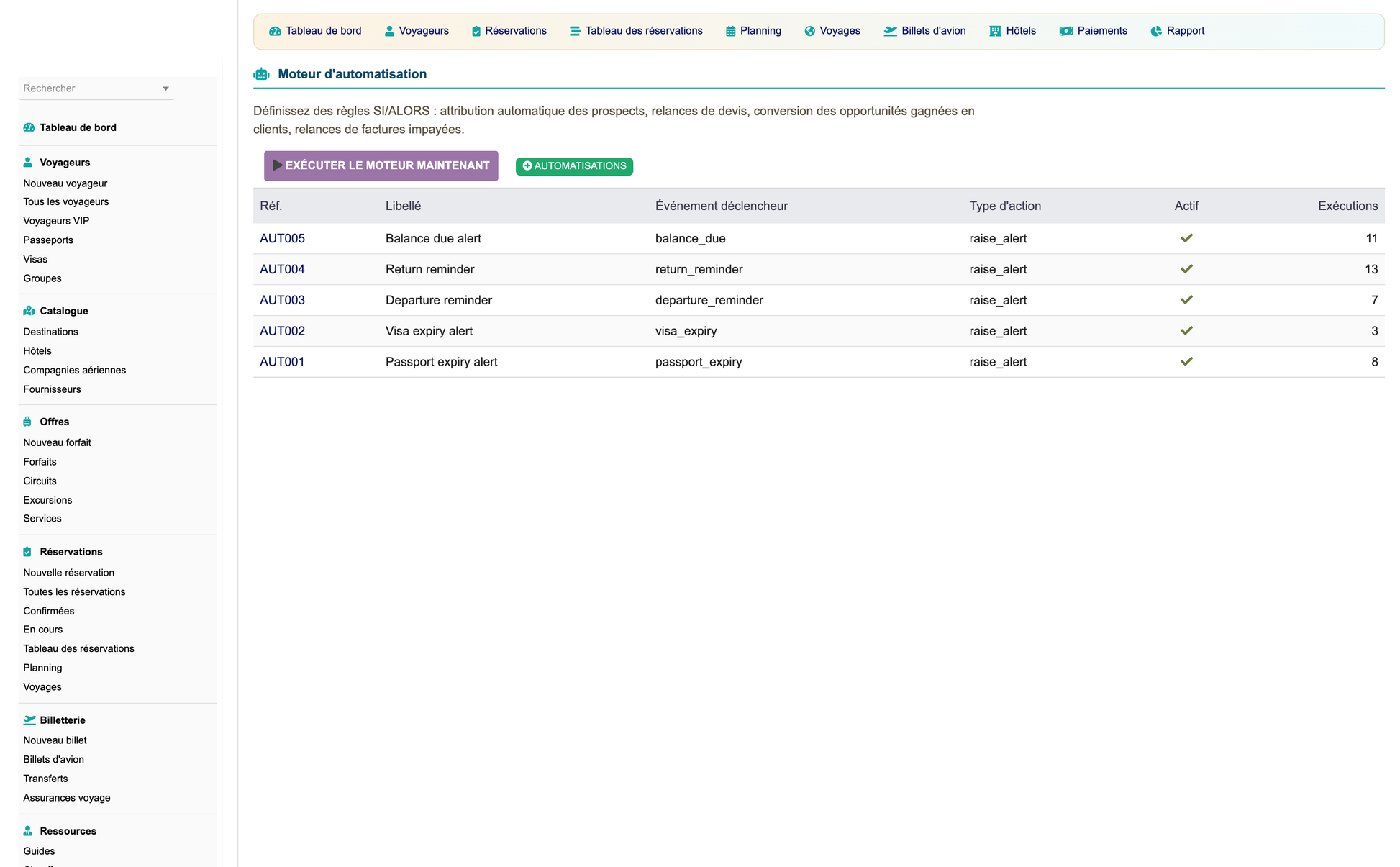Open Rapport from the top navigation
The height and width of the screenshot is (867, 1400).
[x=1178, y=31]
